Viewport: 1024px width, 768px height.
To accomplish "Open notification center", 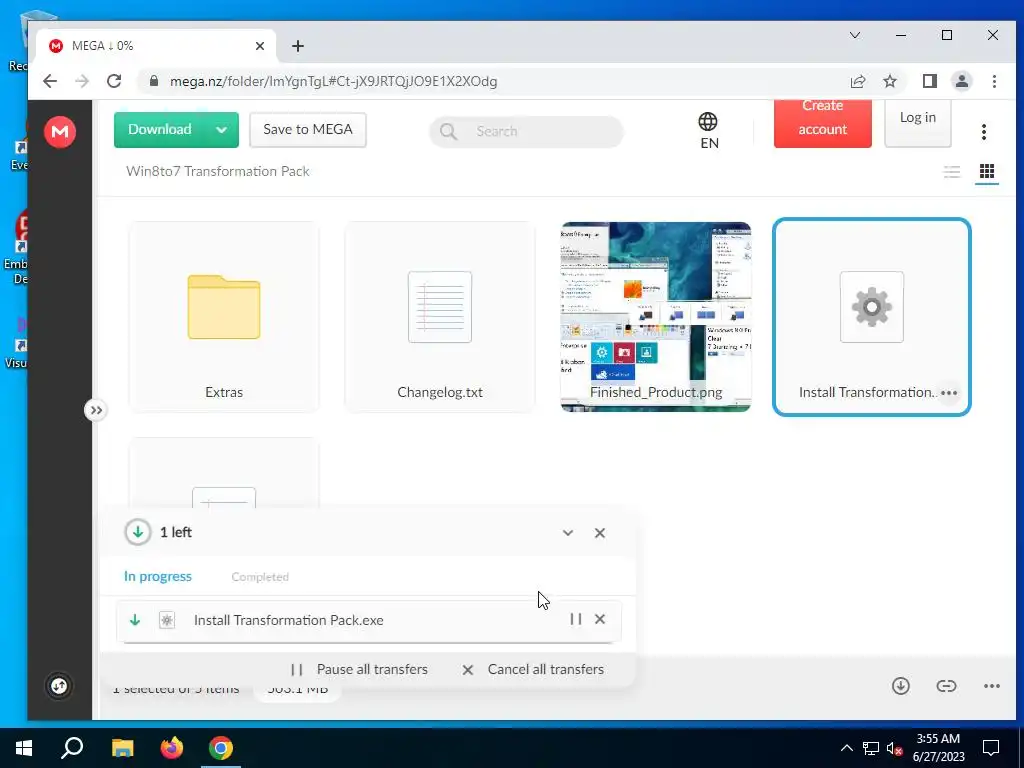I will coord(991,748).
